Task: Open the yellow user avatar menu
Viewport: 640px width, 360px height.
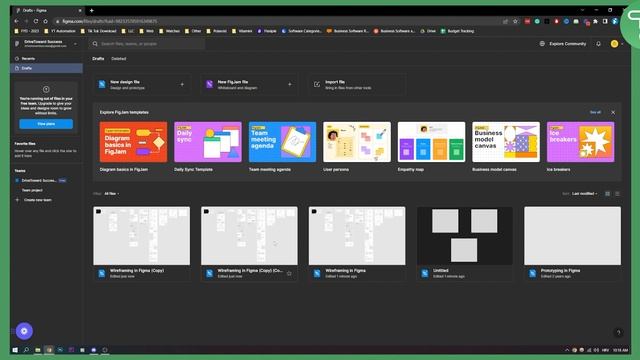Action: pos(614,44)
